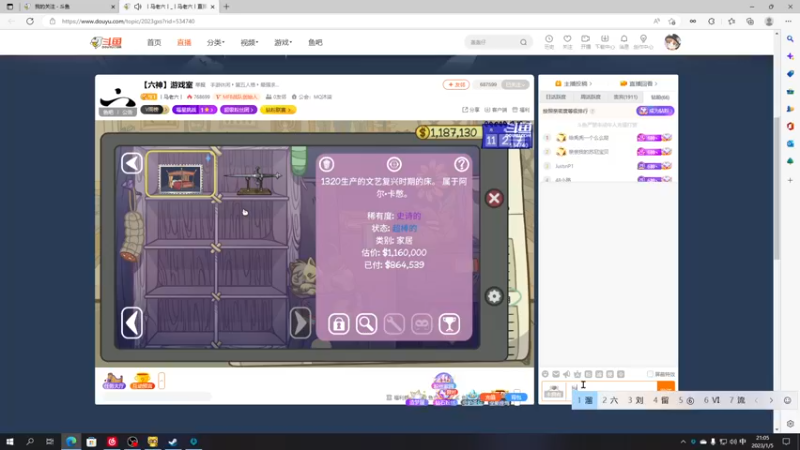The width and height of the screenshot is (800, 450).
Task: Click the orange send chat button
Action: pos(666,389)
